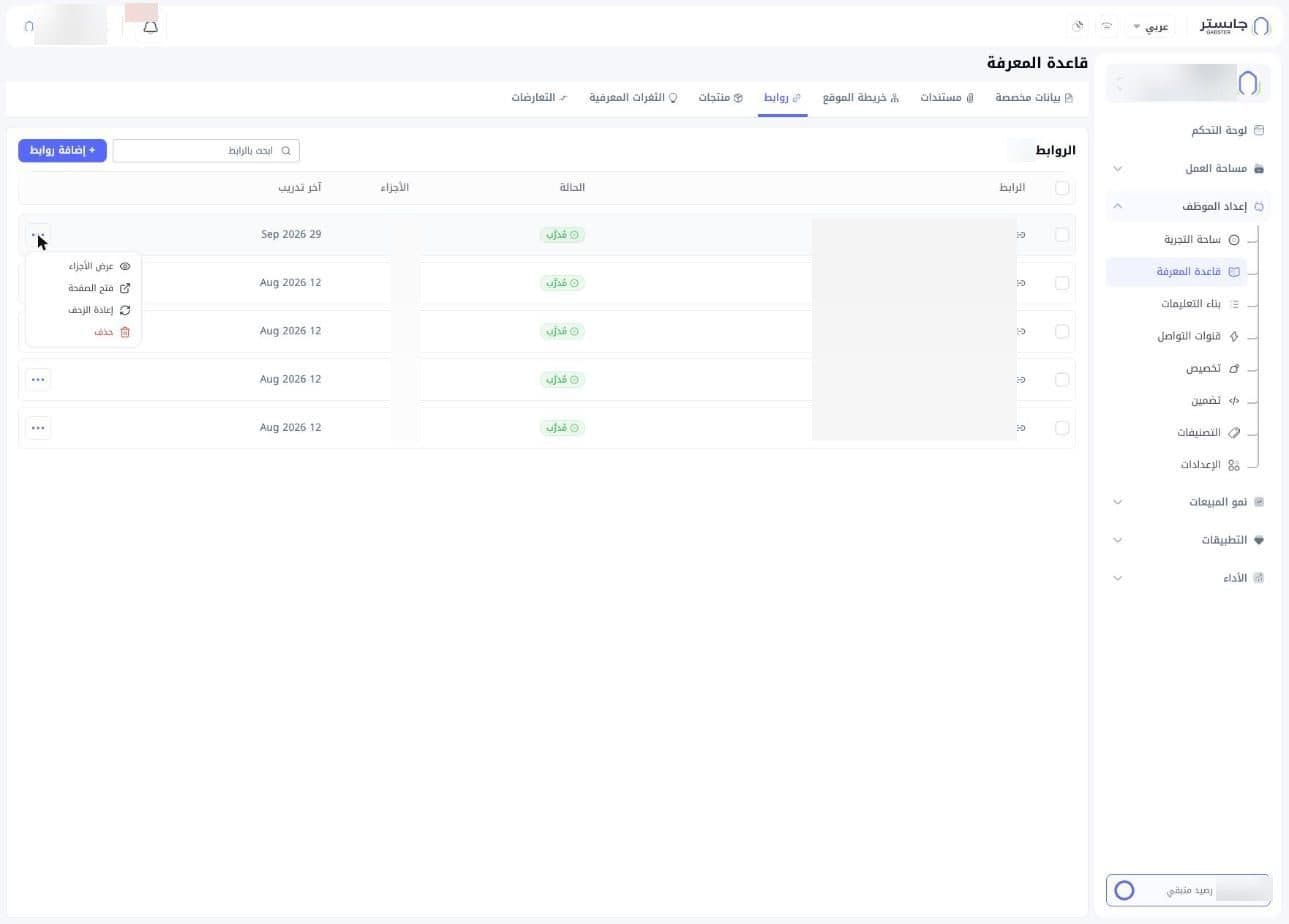Switch to خريطة الموقع tab
This screenshot has height=924, width=1289.
[860, 98]
